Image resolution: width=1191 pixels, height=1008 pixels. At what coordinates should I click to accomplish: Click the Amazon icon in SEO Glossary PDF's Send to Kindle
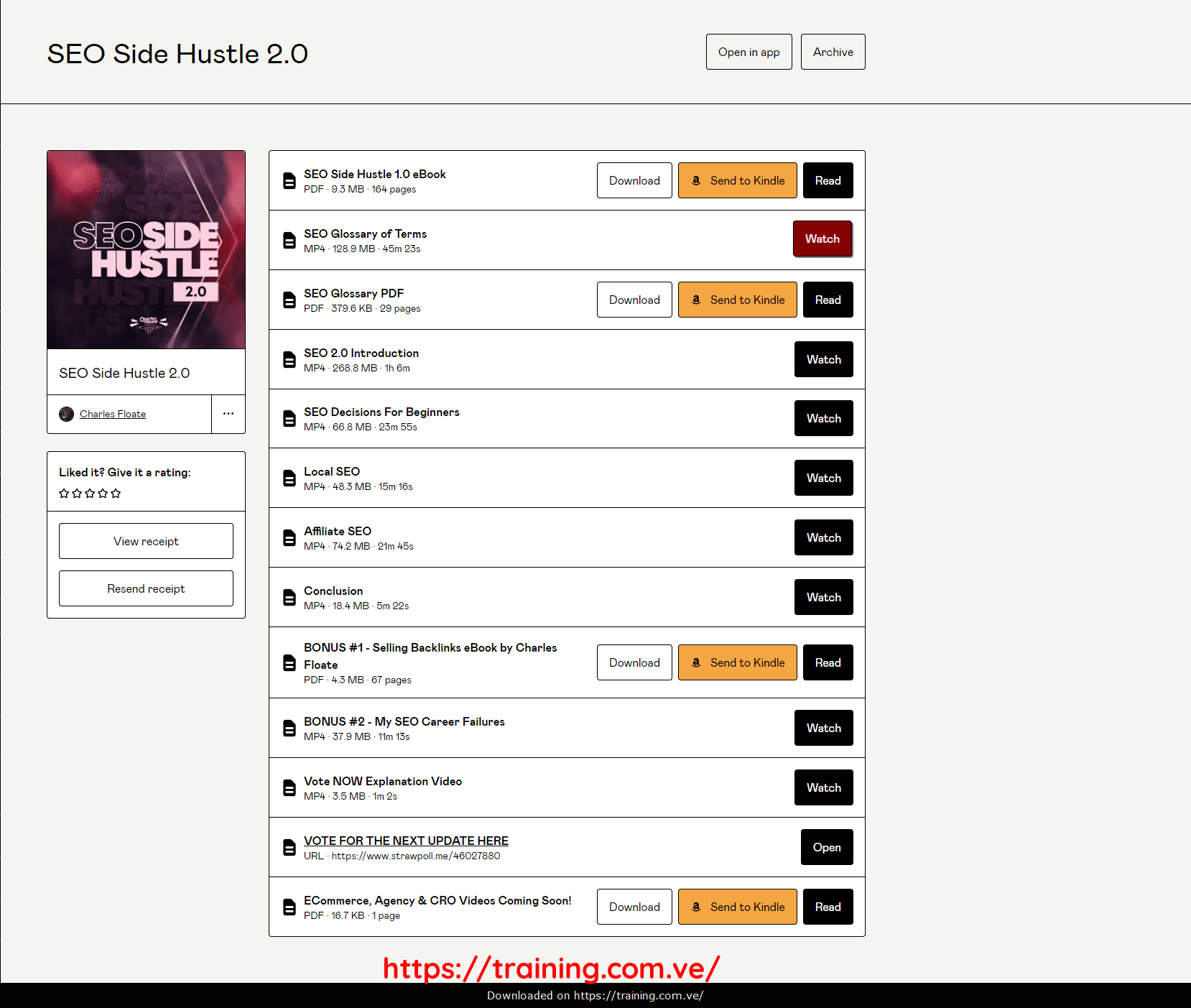click(x=696, y=300)
